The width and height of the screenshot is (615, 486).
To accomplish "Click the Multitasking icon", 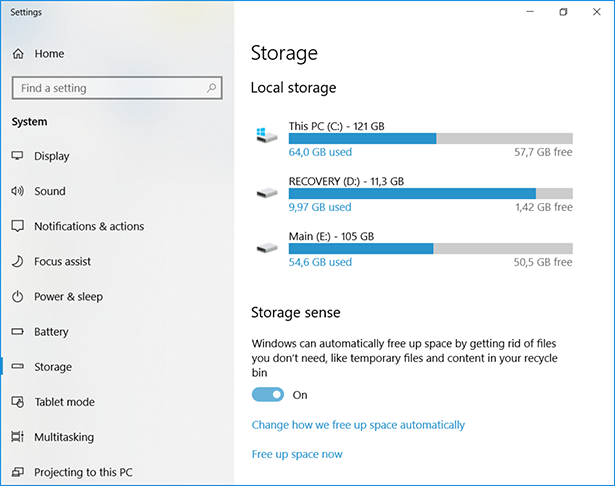I will [x=17, y=437].
